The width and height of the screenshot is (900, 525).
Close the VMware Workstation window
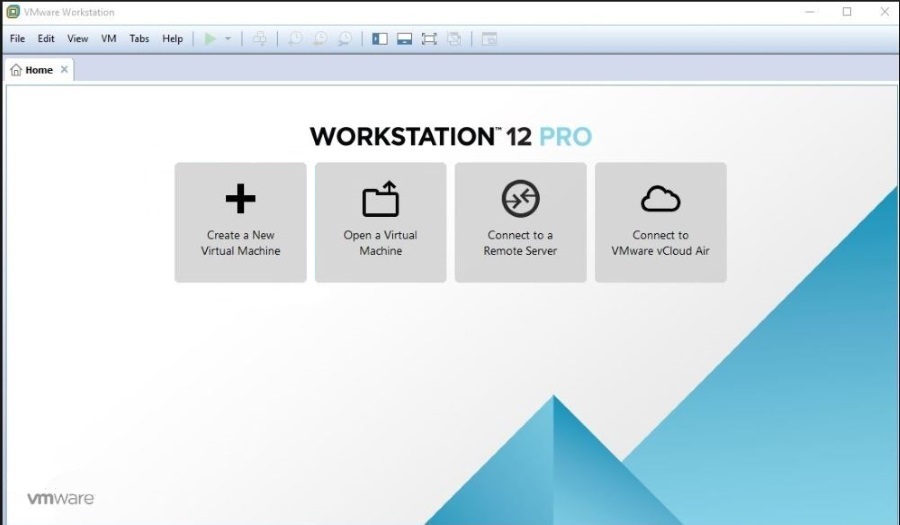click(x=885, y=11)
